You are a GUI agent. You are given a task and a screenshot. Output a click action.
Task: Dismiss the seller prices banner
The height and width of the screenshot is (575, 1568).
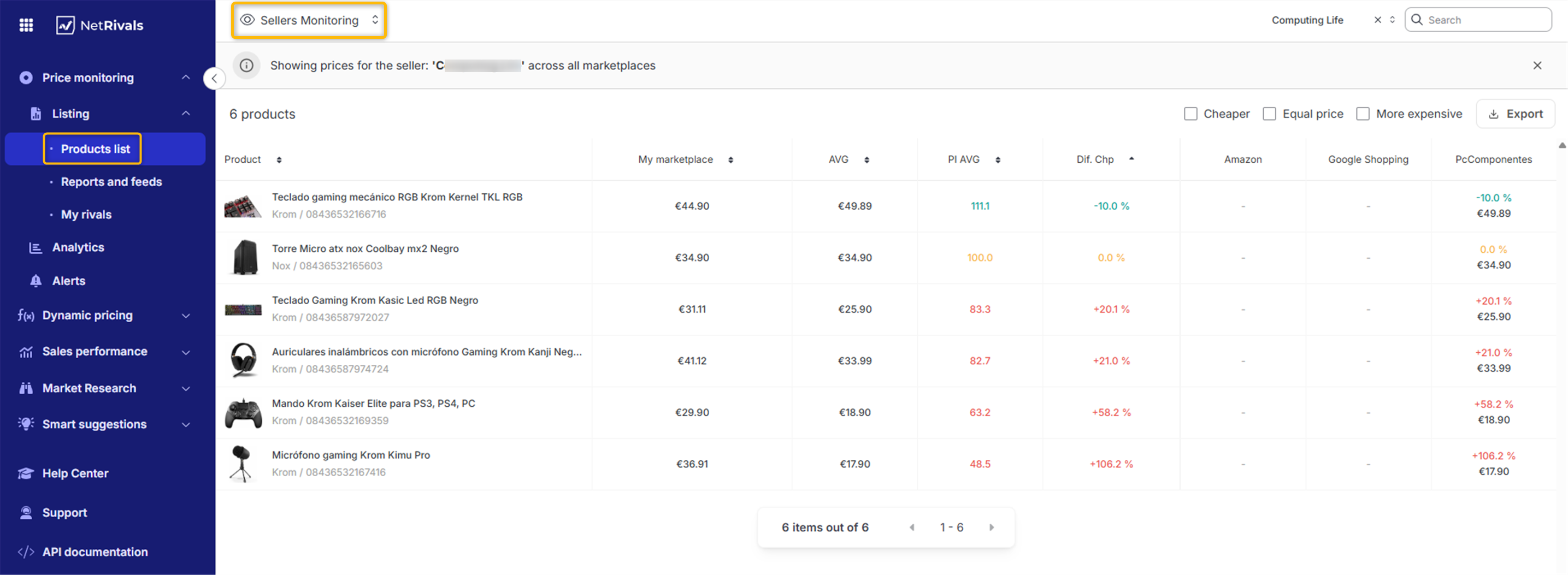pos(1537,66)
